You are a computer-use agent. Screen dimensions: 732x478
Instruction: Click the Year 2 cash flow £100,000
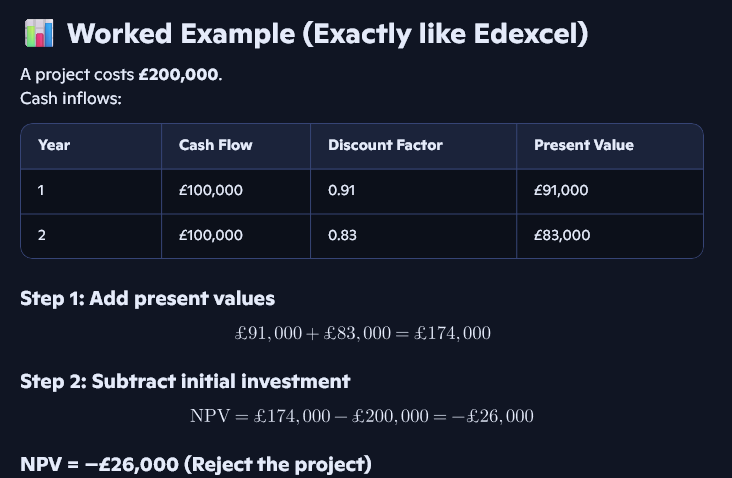tap(210, 236)
